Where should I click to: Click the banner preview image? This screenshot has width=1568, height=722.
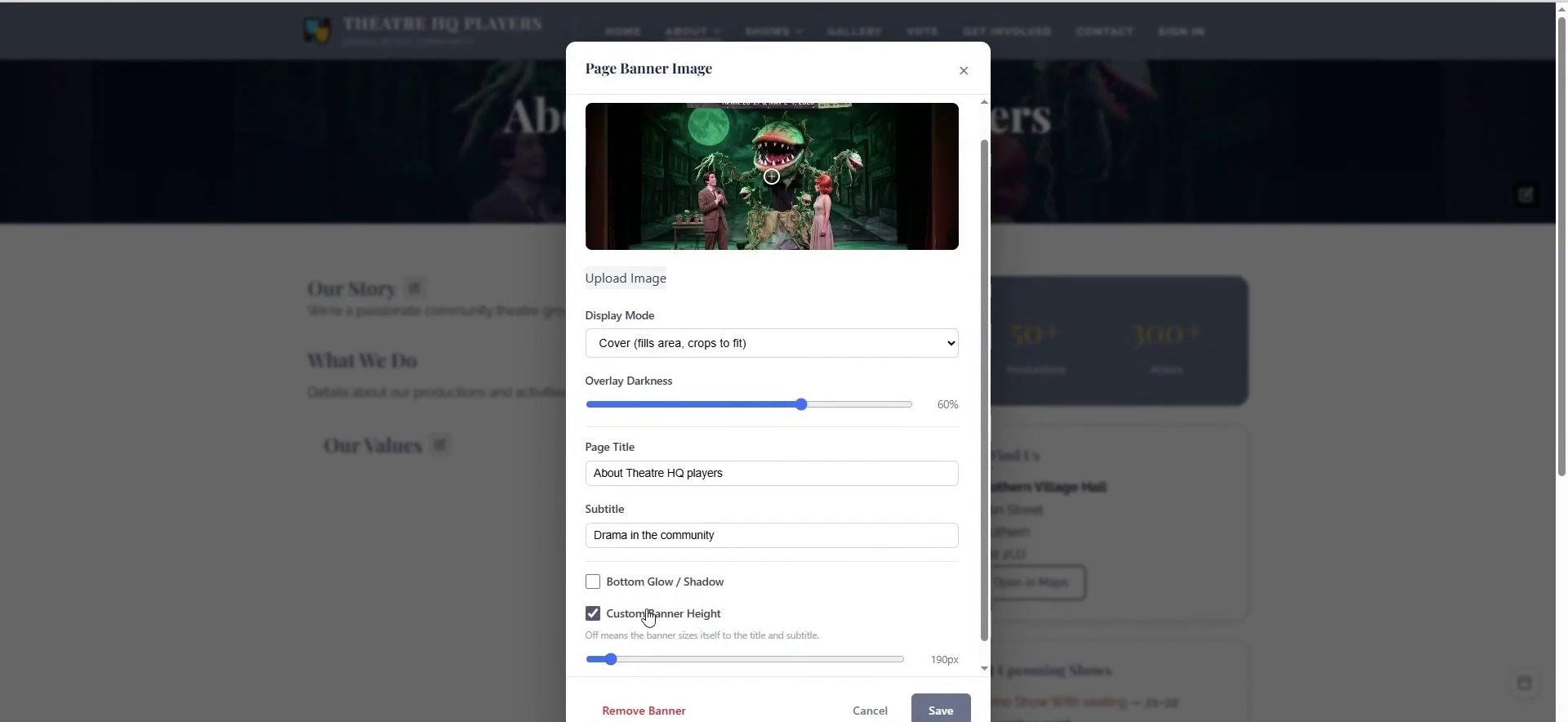point(772,176)
